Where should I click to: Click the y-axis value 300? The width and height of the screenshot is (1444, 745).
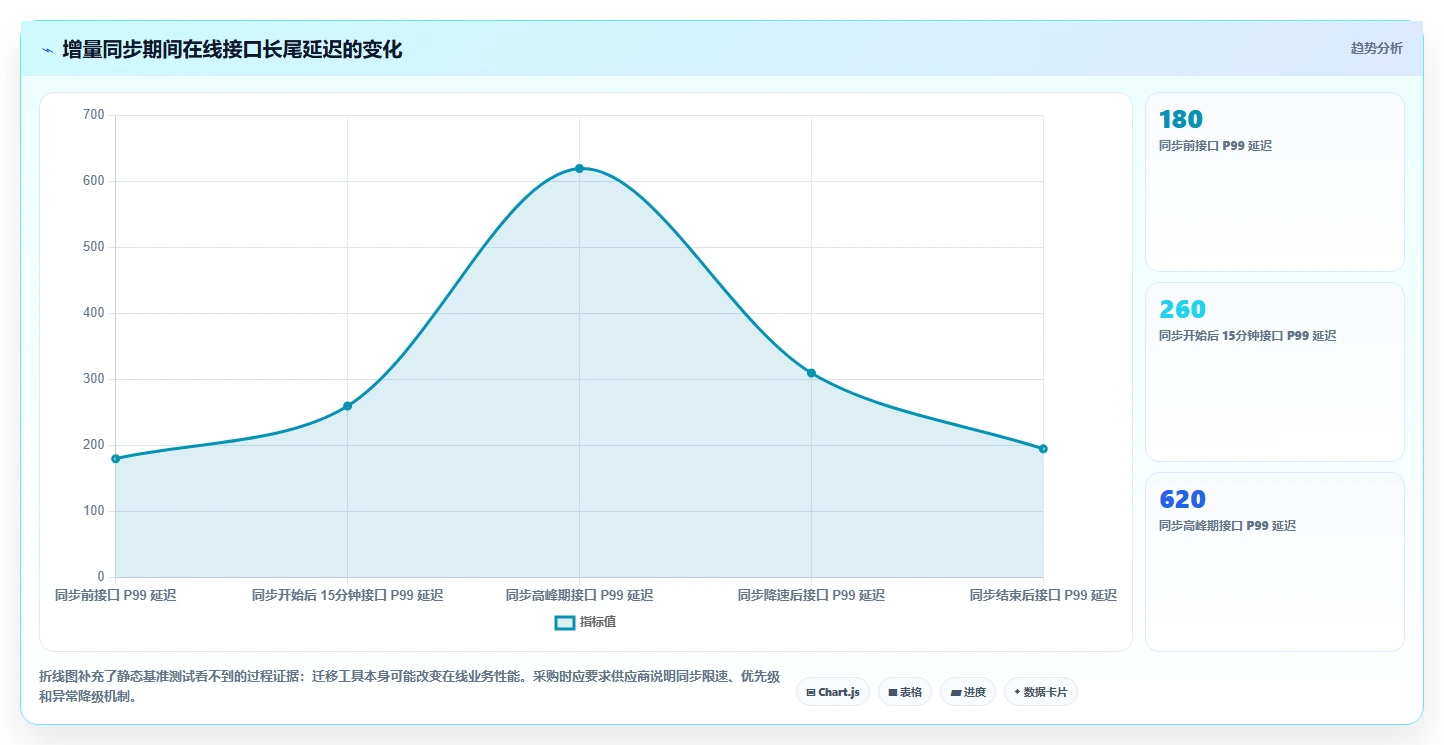click(x=94, y=379)
